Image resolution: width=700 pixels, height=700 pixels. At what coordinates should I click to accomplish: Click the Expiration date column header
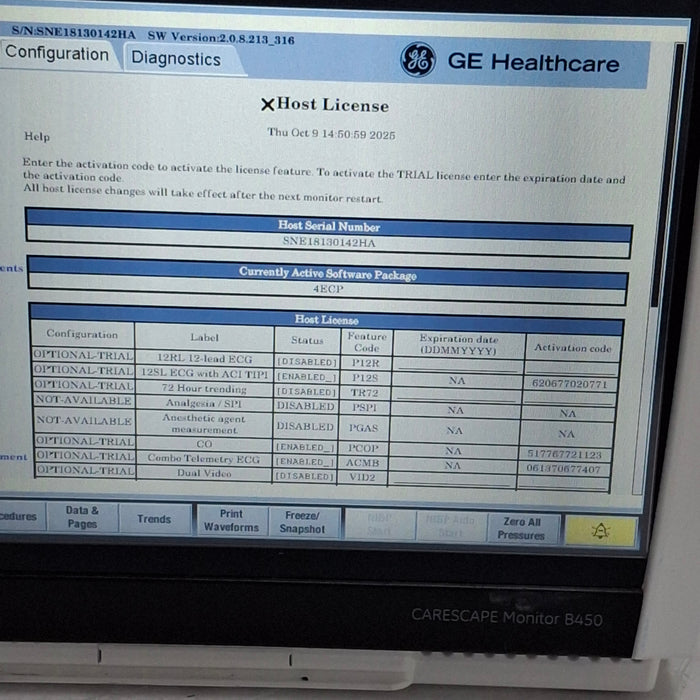pyautogui.click(x=458, y=345)
